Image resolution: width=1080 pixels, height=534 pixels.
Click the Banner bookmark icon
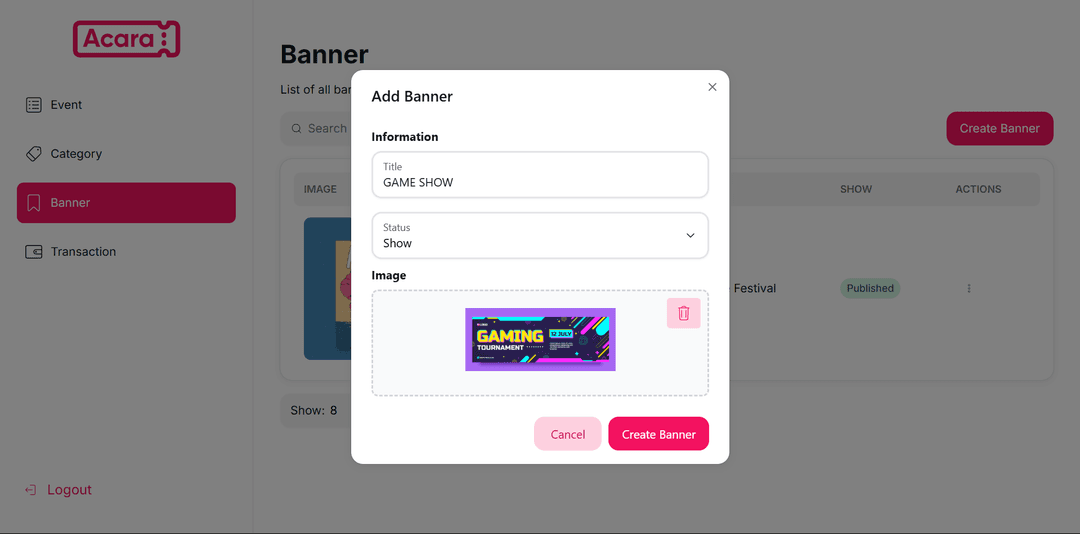coord(33,203)
